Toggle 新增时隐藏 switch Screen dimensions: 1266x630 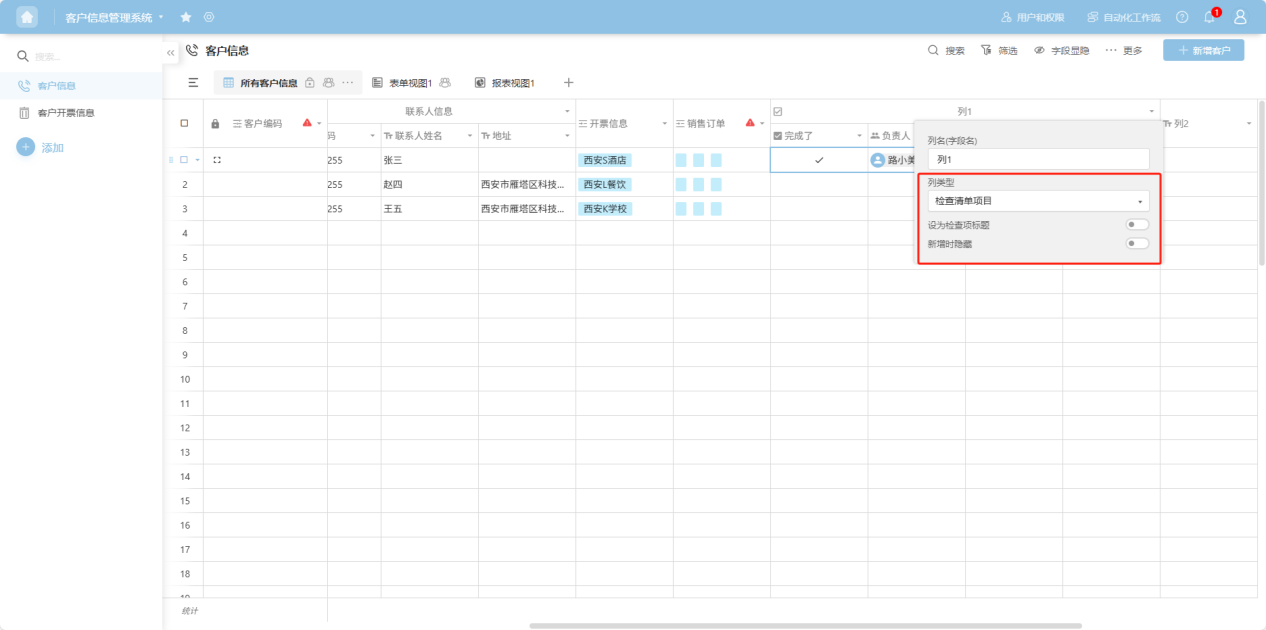1137,243
